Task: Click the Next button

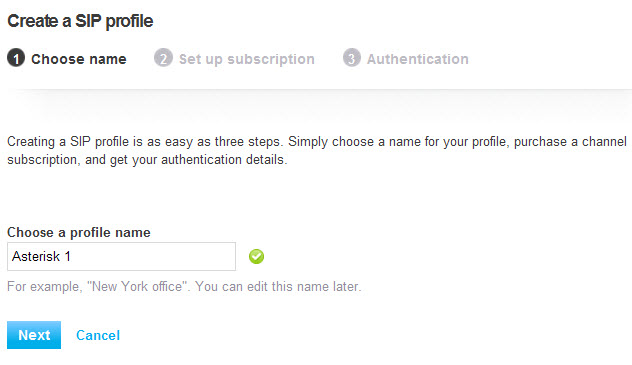Action: (x=34, y=335)
